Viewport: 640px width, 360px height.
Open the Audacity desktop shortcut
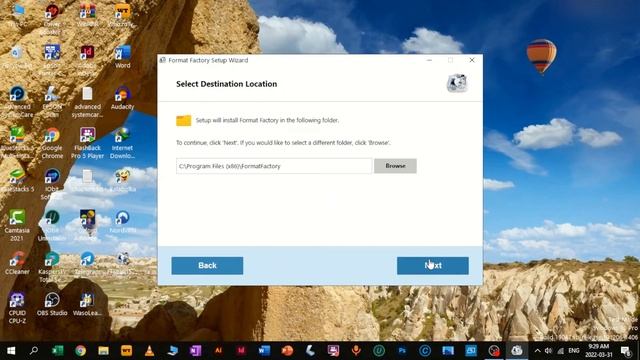122,98
